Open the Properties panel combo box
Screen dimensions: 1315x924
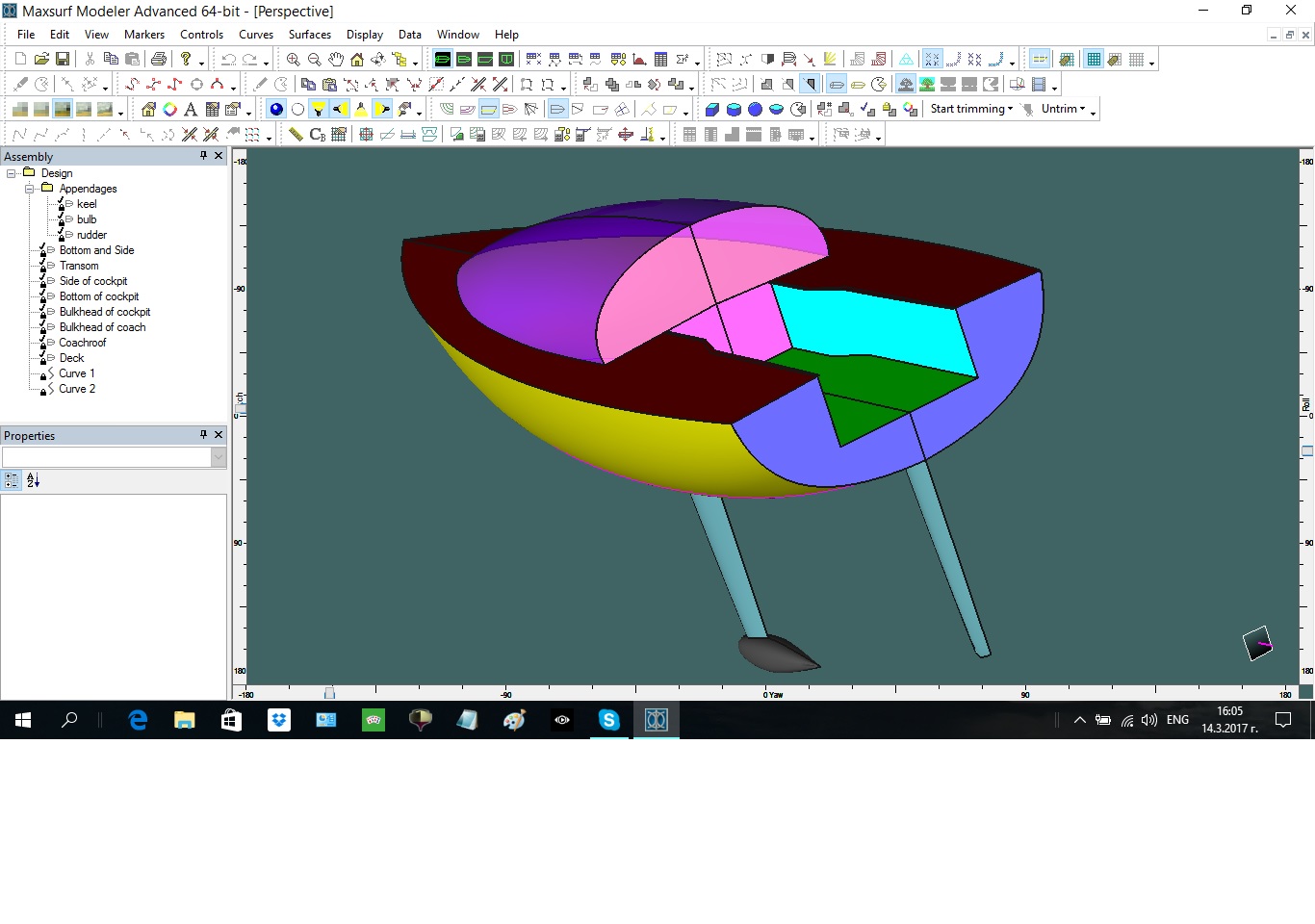219,458
